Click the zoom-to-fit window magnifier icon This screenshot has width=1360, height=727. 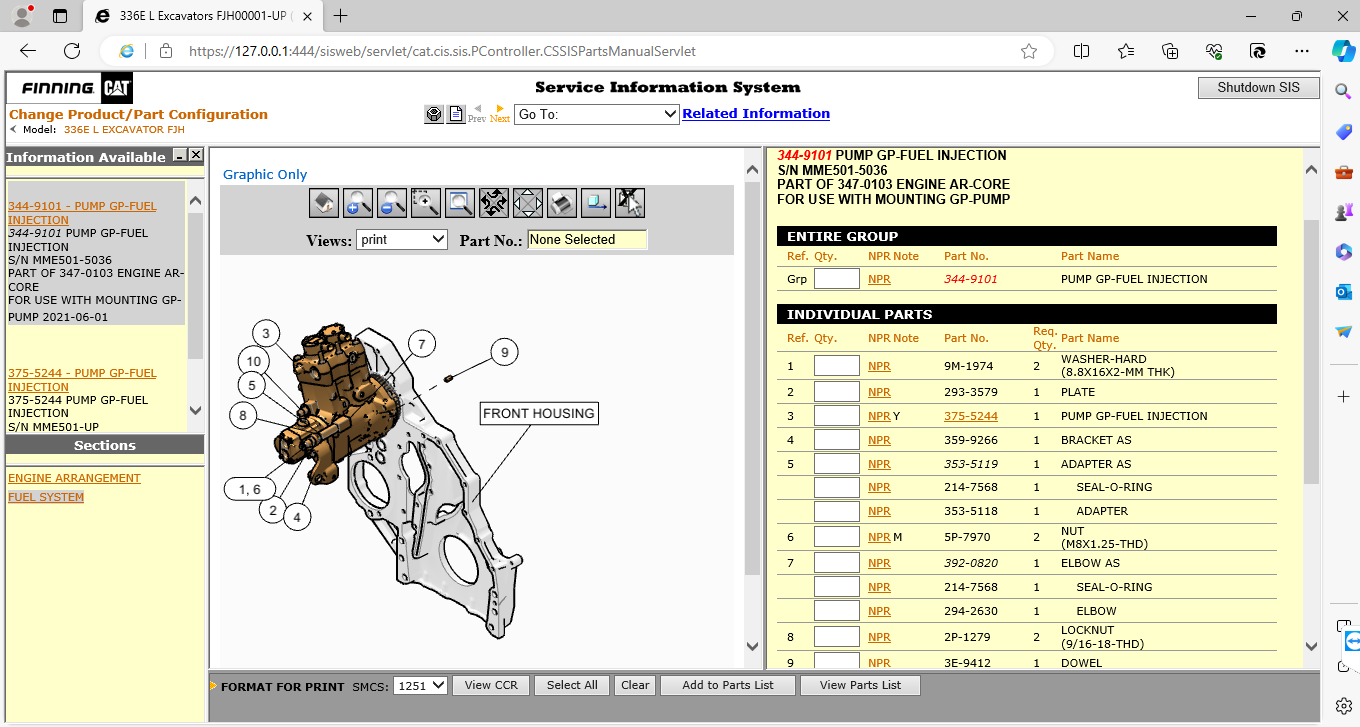pyautogui.click(x=460, y=203)
